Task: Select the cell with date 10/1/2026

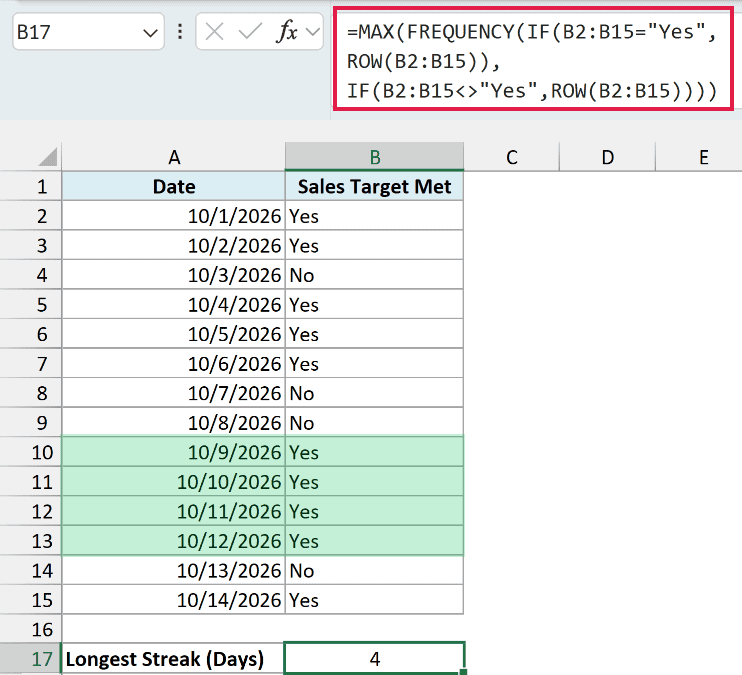Action: pyautogui.click(x=174, y=216)
